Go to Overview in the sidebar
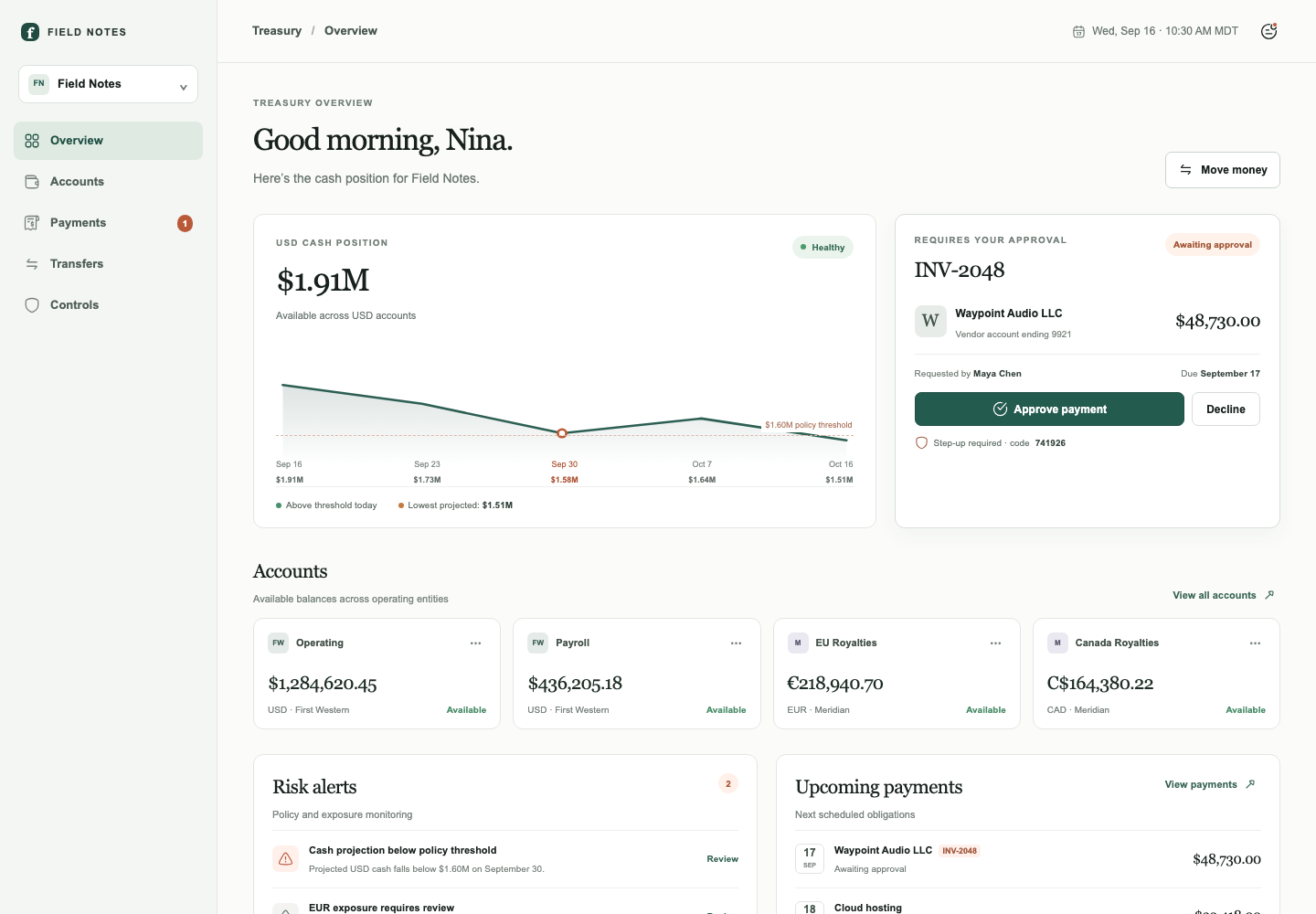Screen dimensions: 1316x914 (x=108, y=141)
